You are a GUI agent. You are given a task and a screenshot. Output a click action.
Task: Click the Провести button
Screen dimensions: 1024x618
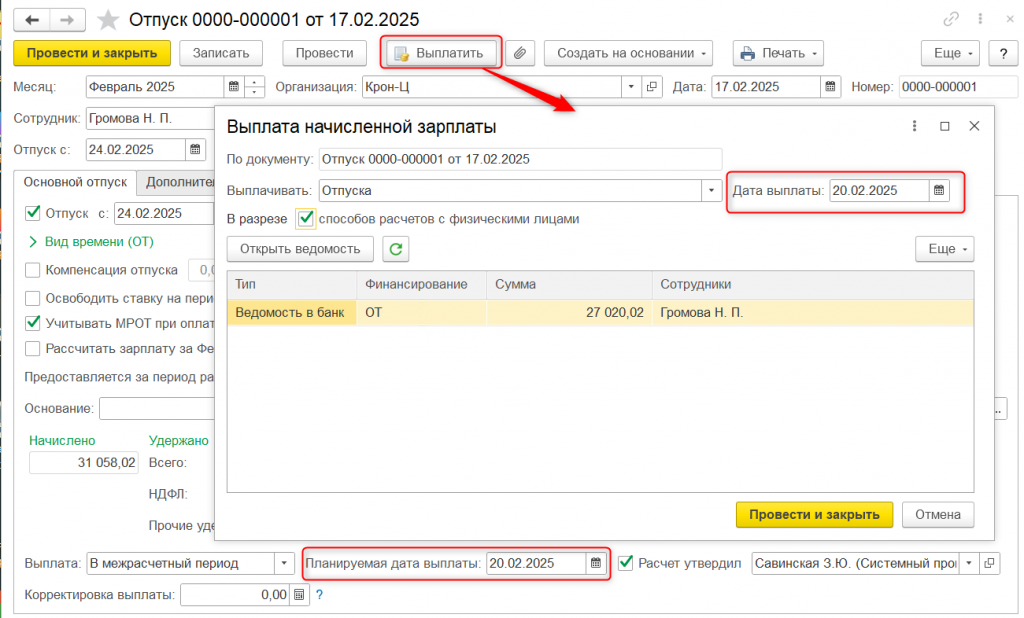click(x=324, y=53)
